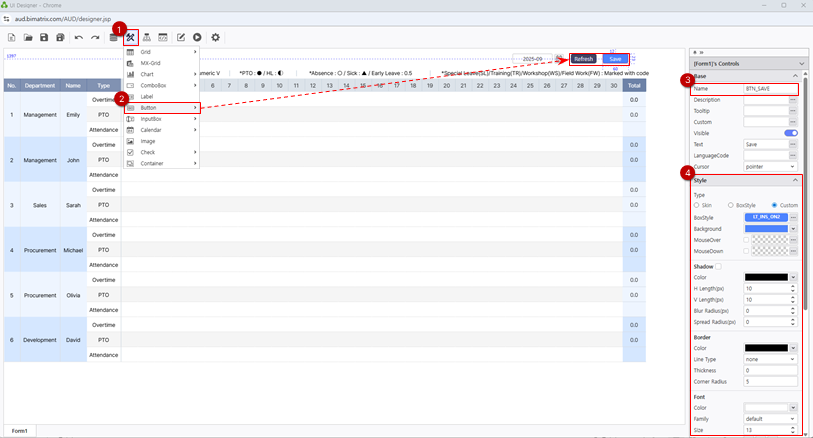Viewport: 813px width, 438px height.
Task: Collapse the Style section
Action: [x=795, y=180]
